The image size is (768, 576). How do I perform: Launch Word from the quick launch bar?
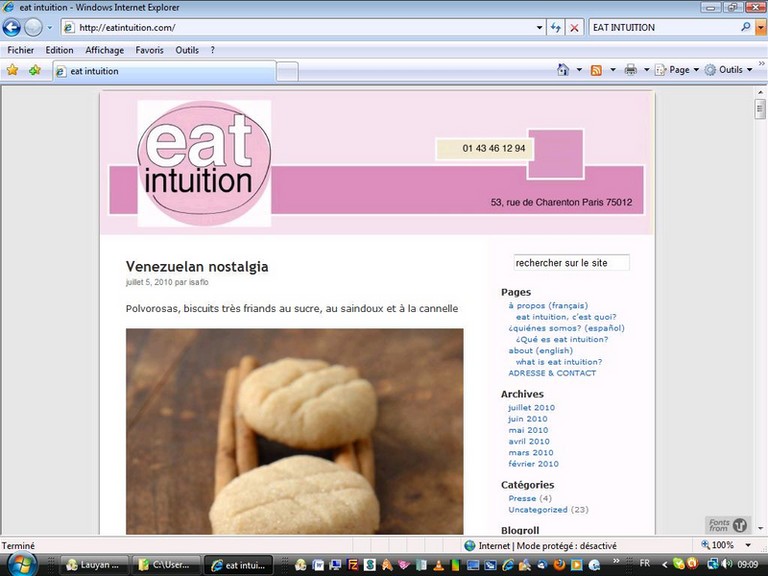318,565
